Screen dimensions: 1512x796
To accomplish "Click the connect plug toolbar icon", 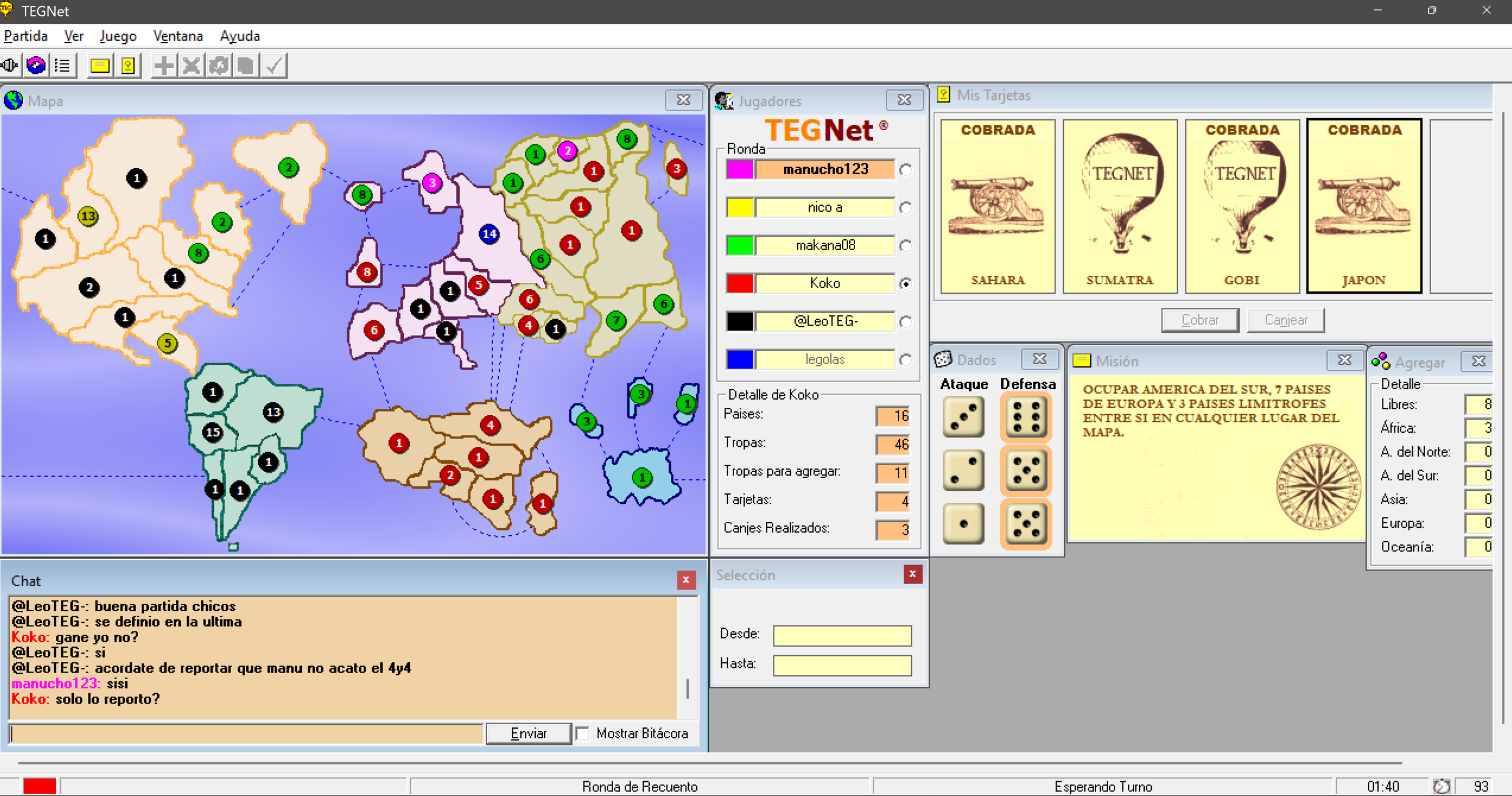I will (10, 66).
